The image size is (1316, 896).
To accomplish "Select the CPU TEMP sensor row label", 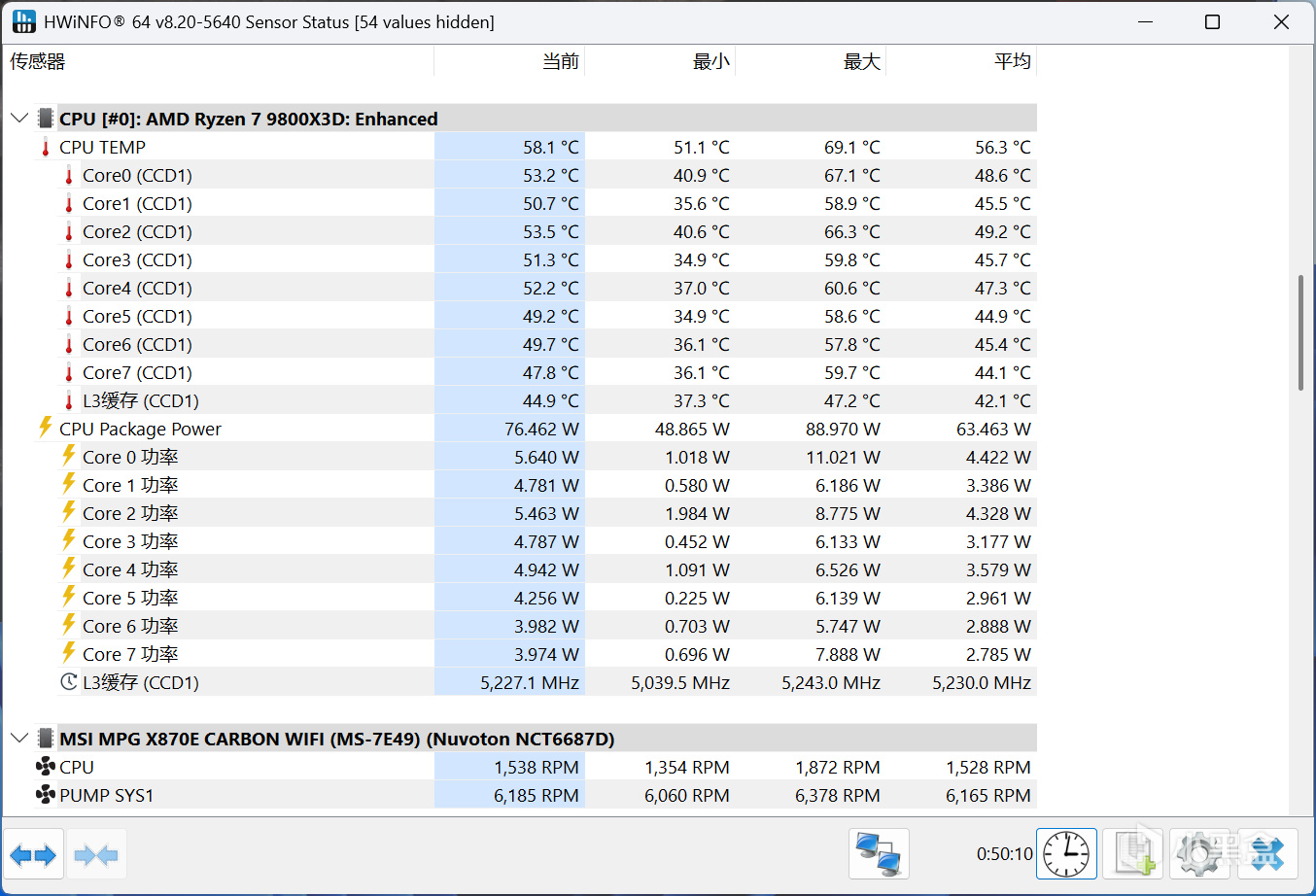I will coord(102,148).
